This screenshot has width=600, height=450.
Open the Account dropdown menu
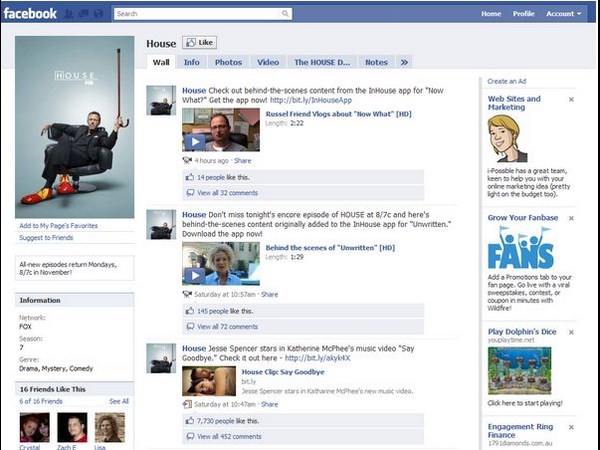[x=563, y=14]
